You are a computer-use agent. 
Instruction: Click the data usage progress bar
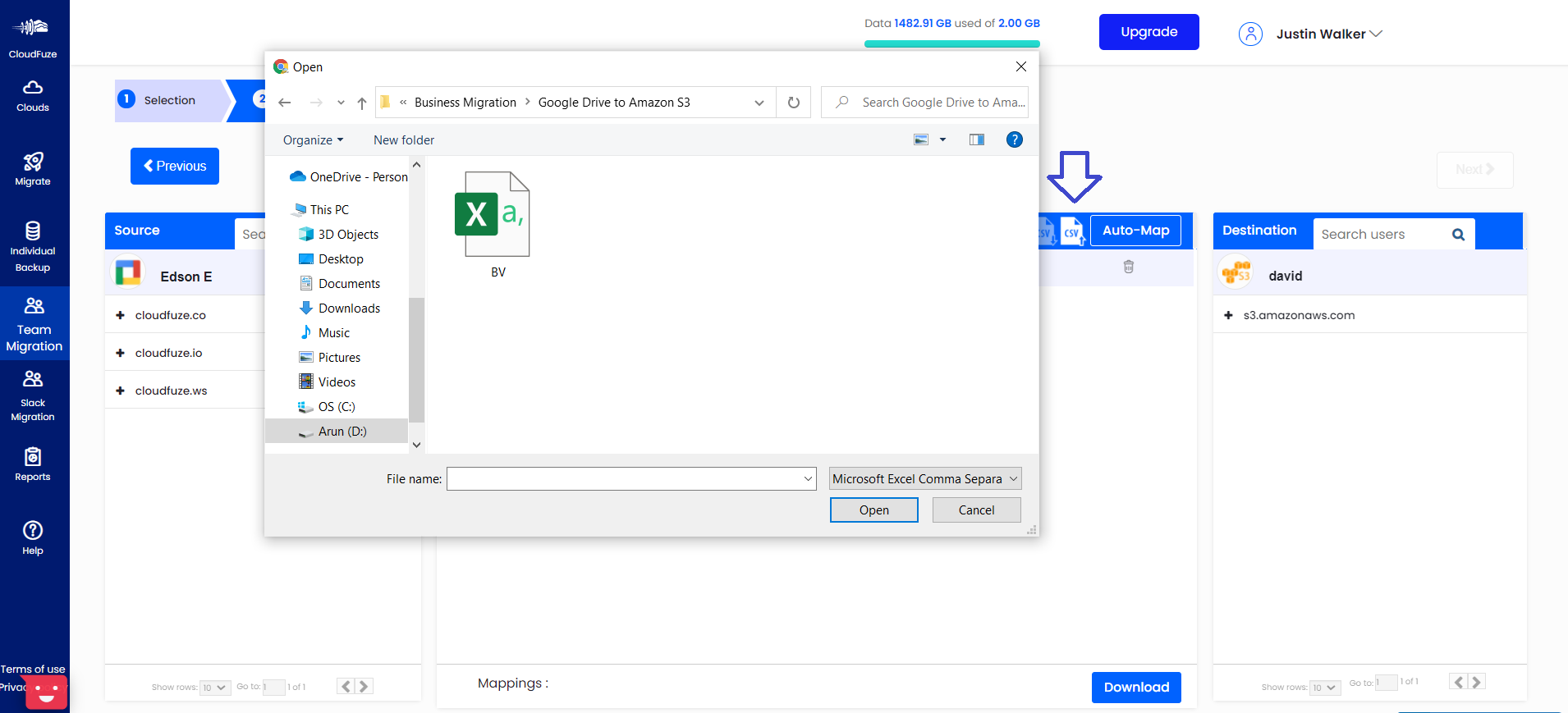click(952, 43)
